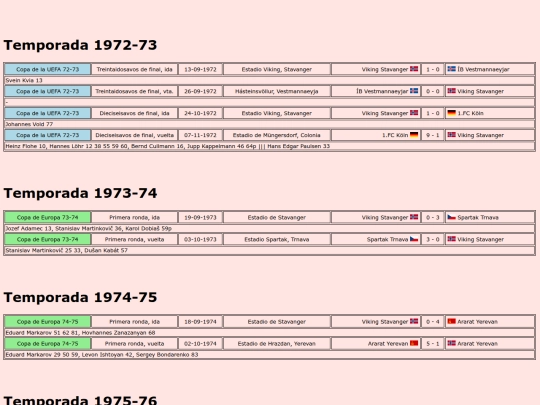Click 'Ararat Yerevan' away team, 18-09-1974 row

[477, 322]
